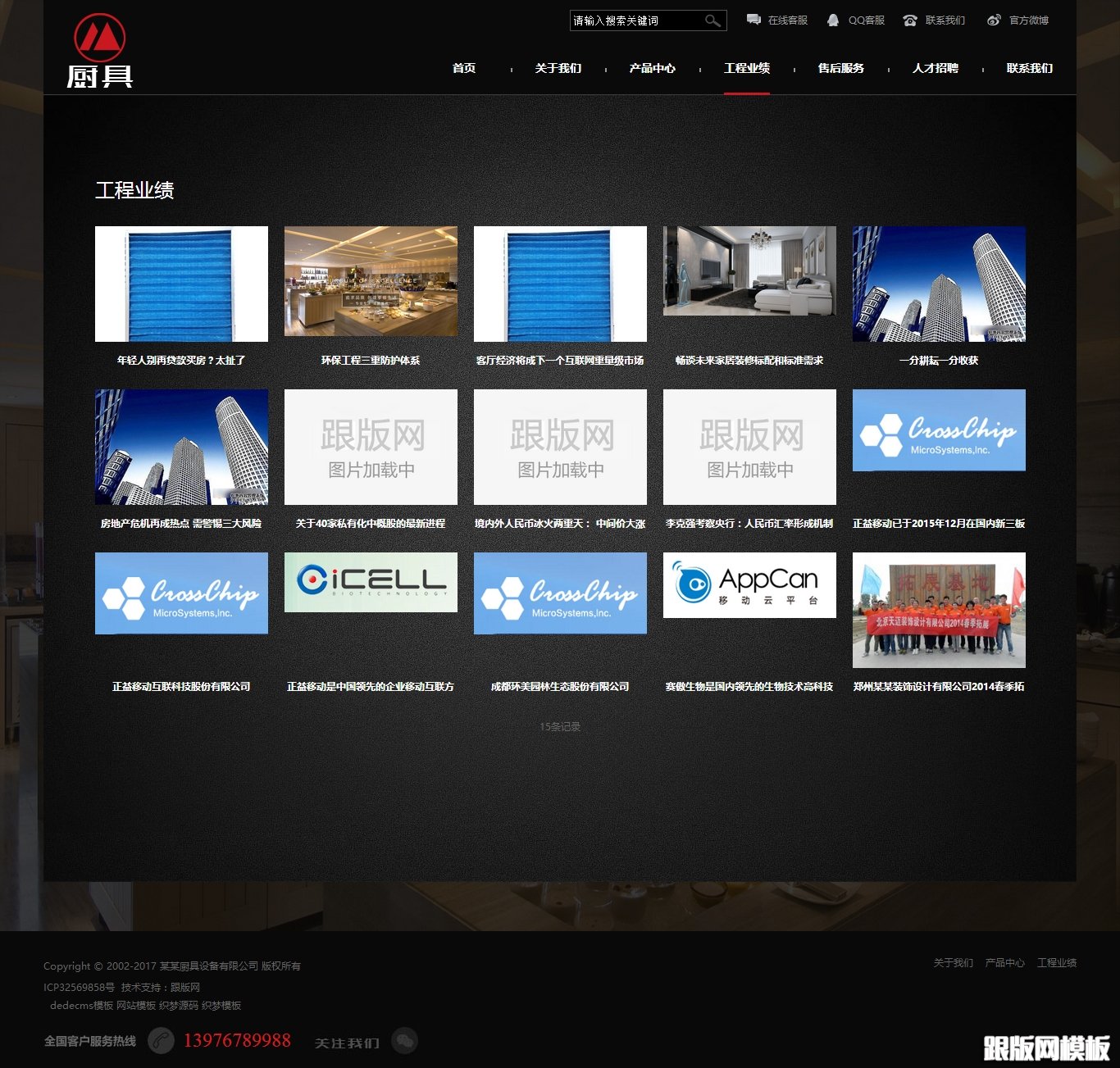Open the iCELL Biotechnology thumbnail

371,582
